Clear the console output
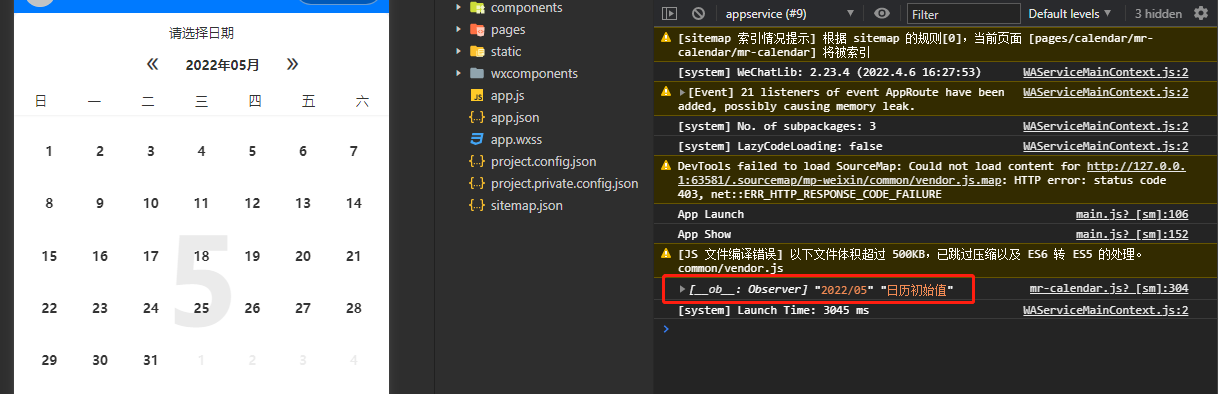 tap(699, 14)
